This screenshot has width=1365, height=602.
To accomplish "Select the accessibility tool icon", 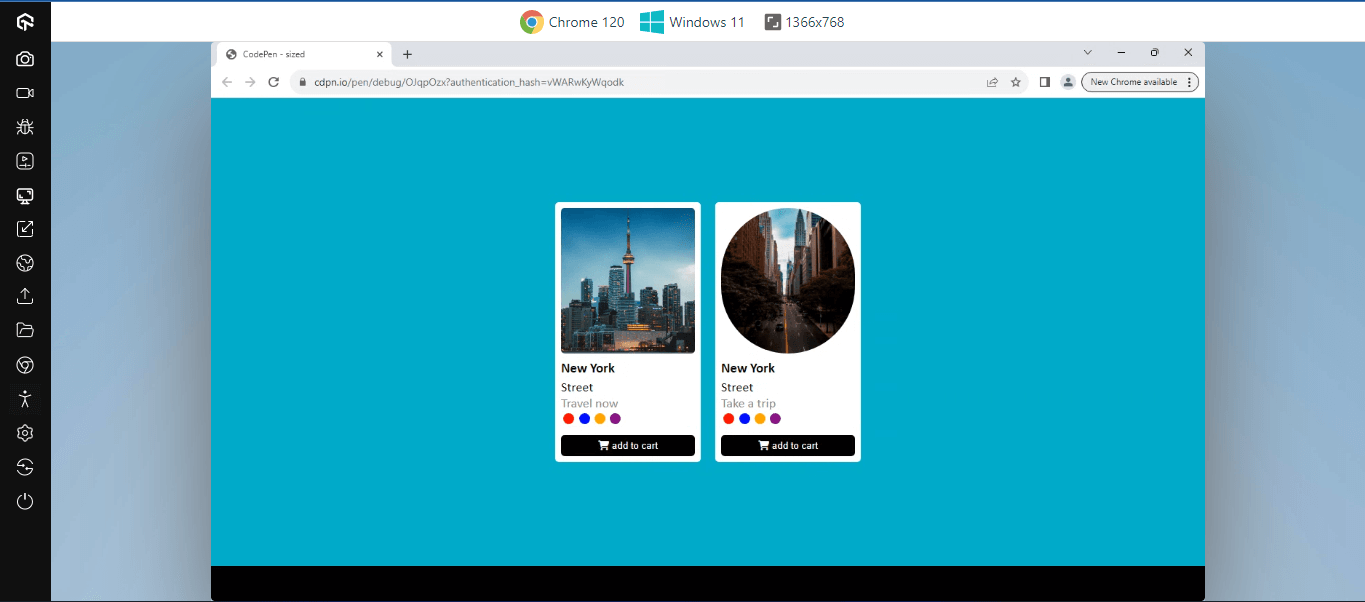I will (25, 398).
